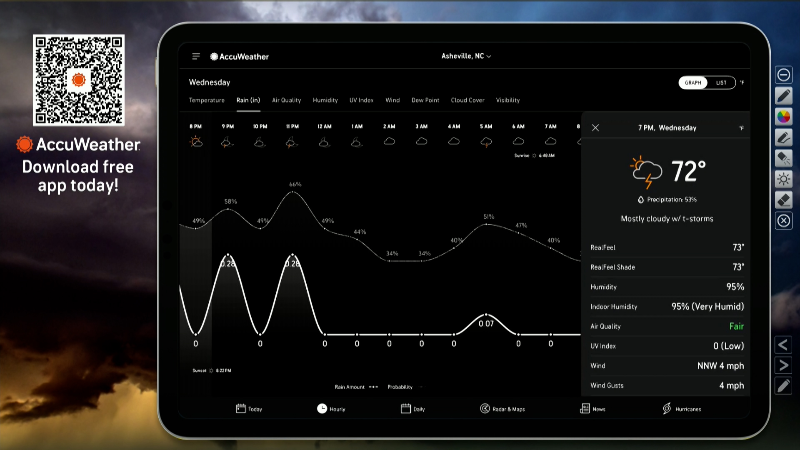Click the AccuWeather QR code
The height and width of the screenshot is (450, 800).
click(79, 80)
